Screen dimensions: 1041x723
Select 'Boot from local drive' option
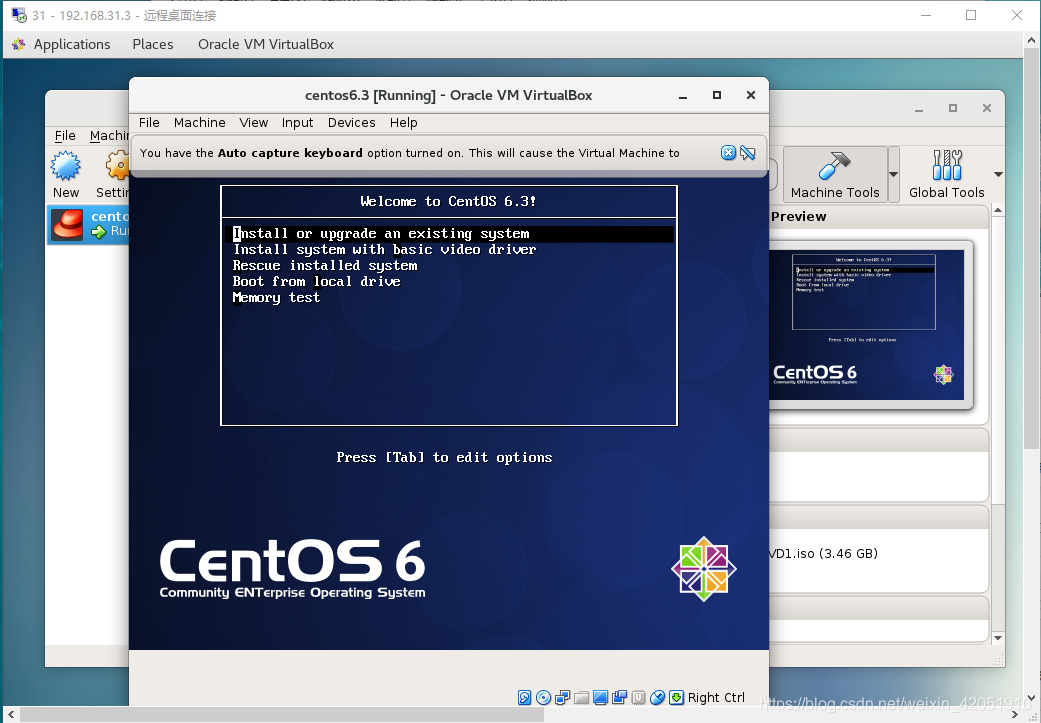pyautogui.click(x=316, y=281)
